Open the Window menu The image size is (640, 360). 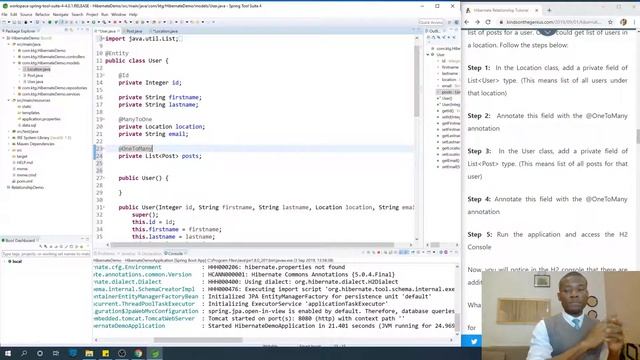click(119, 14)
